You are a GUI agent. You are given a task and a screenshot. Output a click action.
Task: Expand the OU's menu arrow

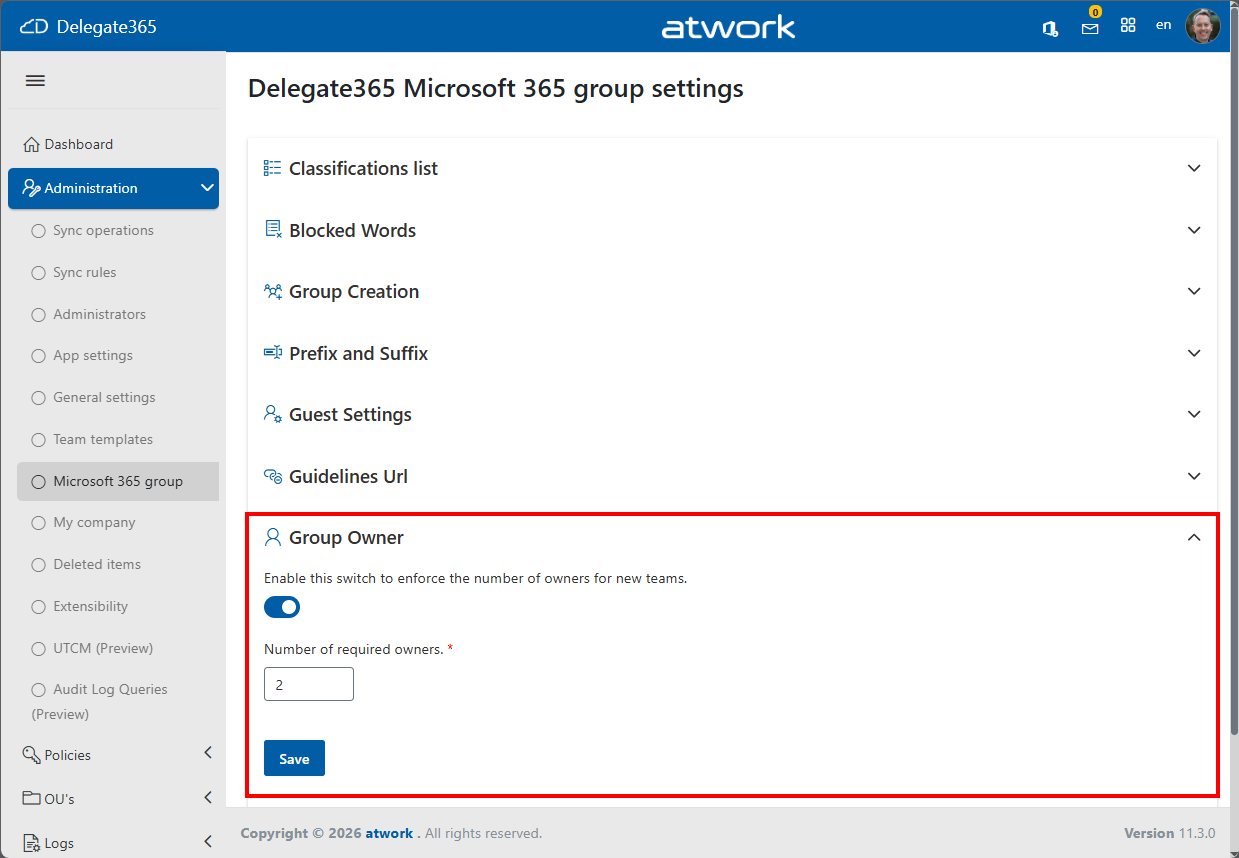(x=208, y=797)
